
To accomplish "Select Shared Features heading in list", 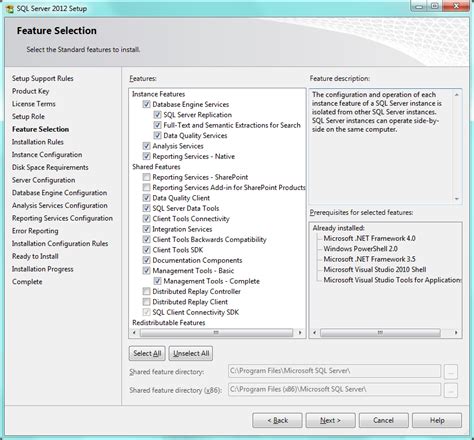I will 156,166.
